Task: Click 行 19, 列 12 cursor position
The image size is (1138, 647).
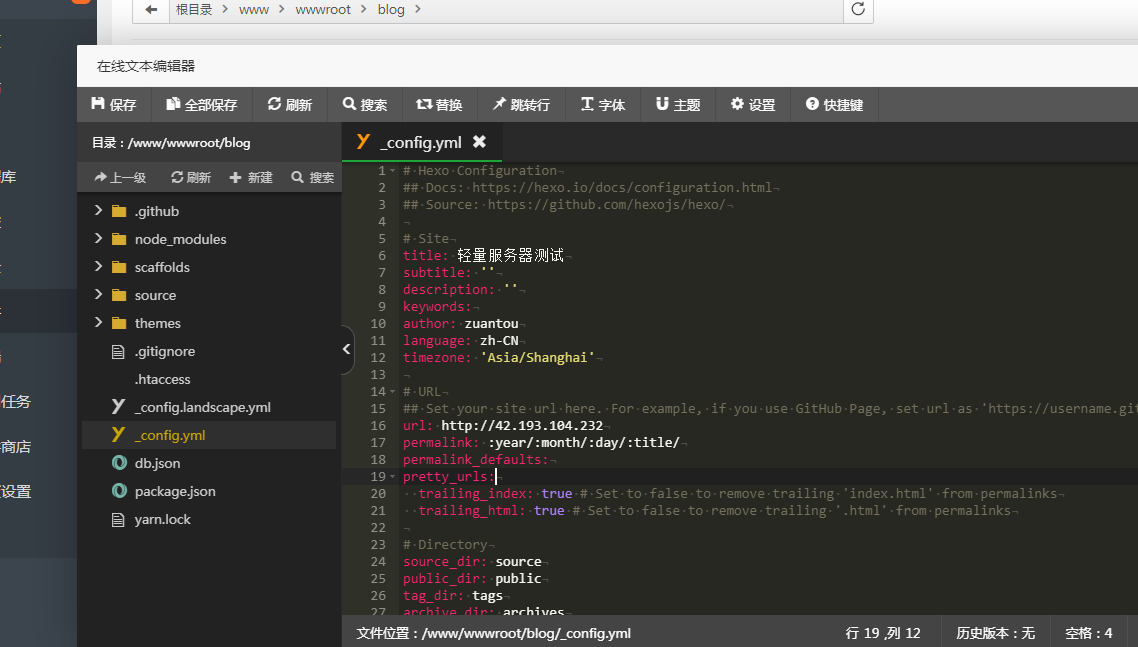Action: [x=883, y=633]
